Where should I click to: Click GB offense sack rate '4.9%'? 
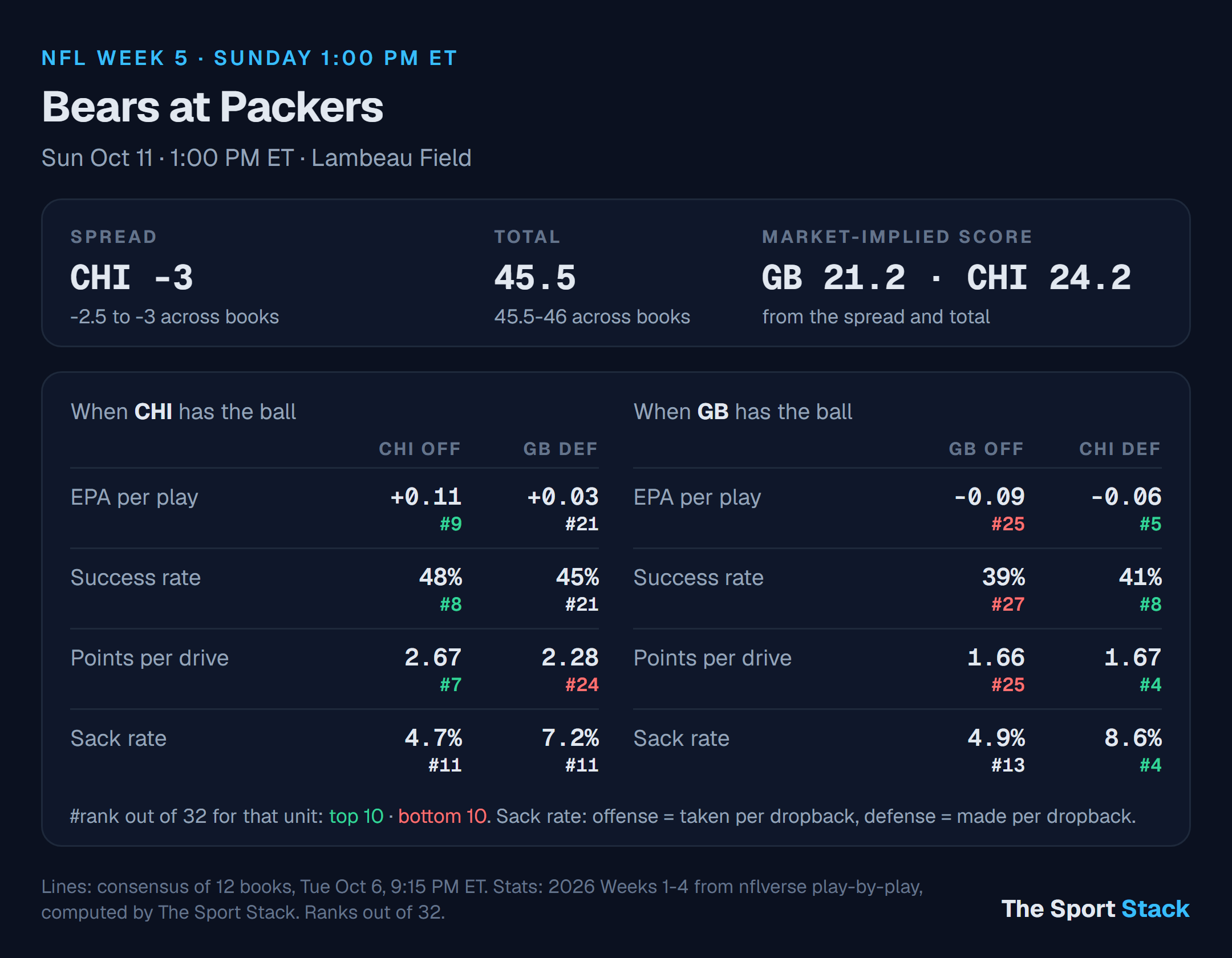click(x=996, y=738)
